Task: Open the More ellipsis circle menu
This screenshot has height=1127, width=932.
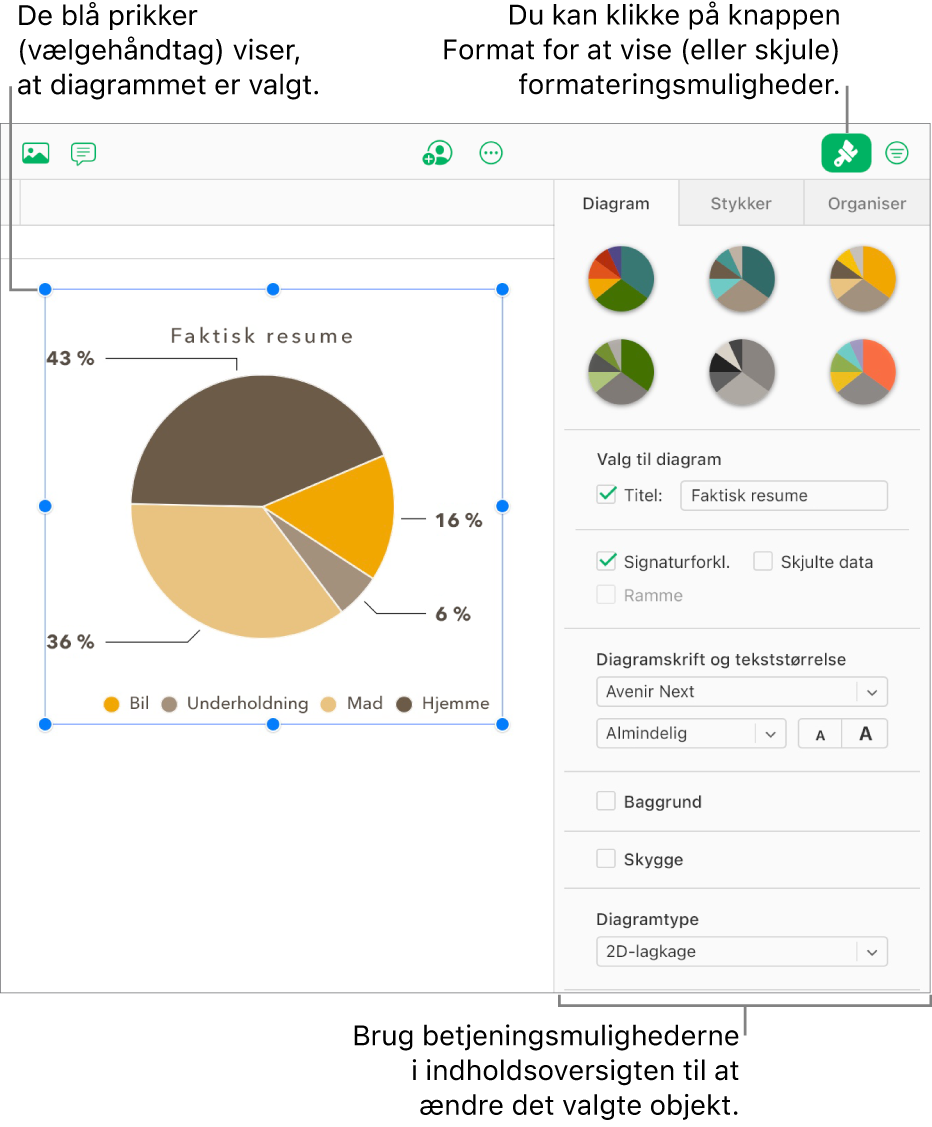Action: click(x=491, y=153)
